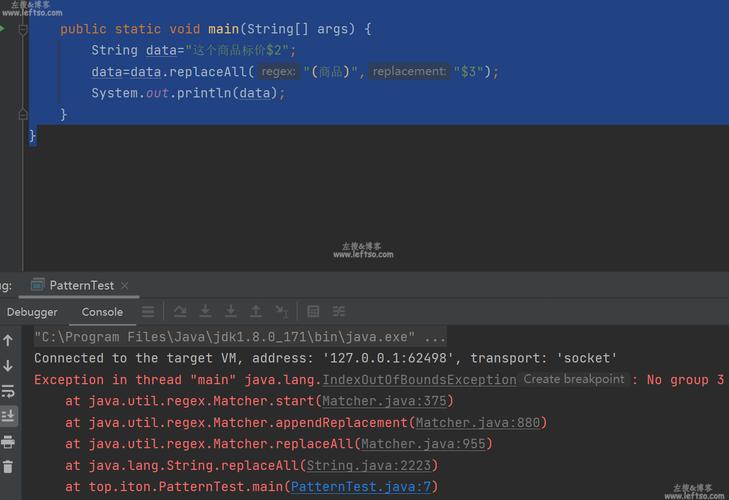The width and height of the screenshot is (729, 500).
Task: Click the java.exe command line in the console
Action: click(x=240, y=337)
